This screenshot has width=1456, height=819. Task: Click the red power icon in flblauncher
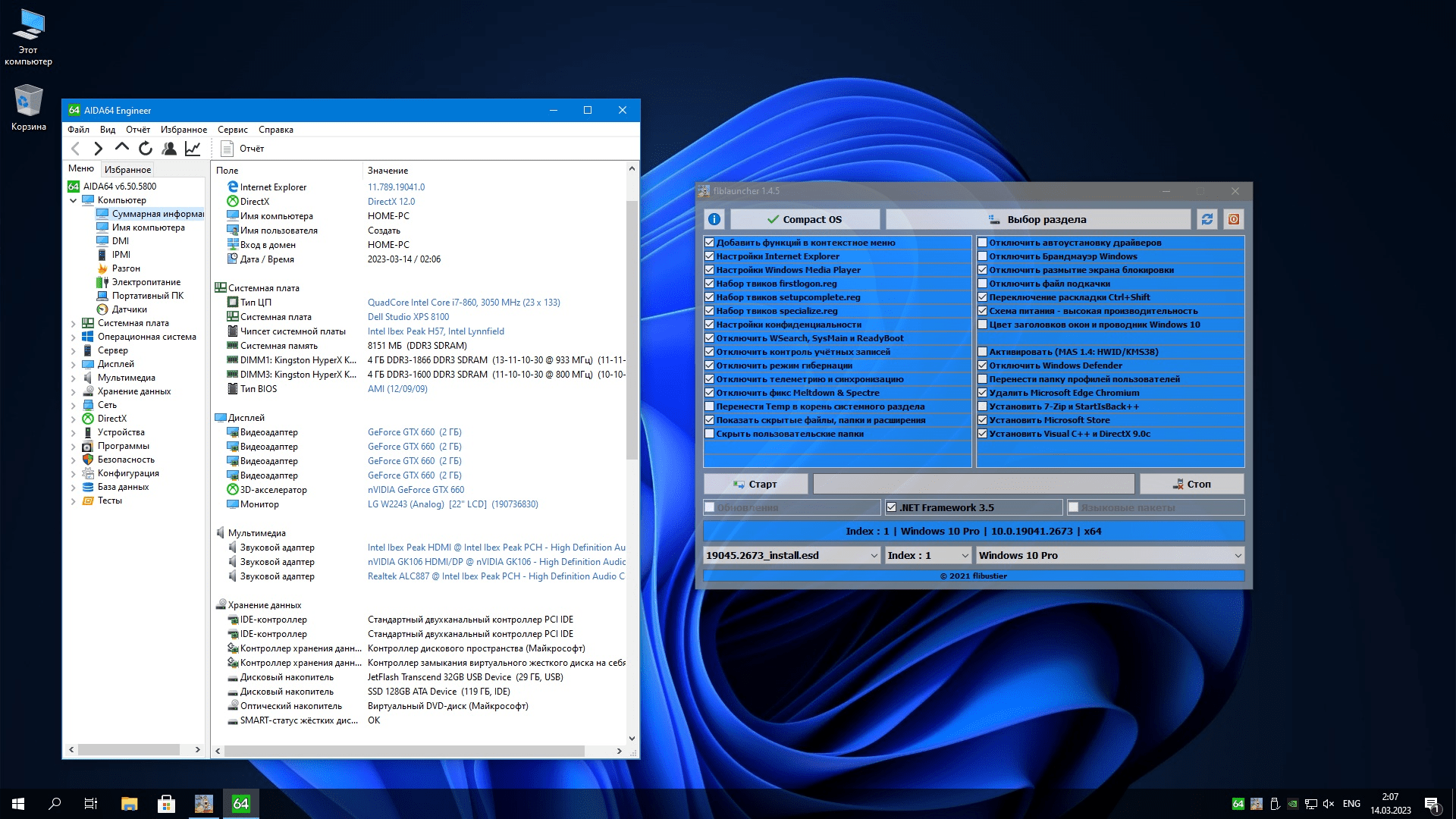point(1234,220)
